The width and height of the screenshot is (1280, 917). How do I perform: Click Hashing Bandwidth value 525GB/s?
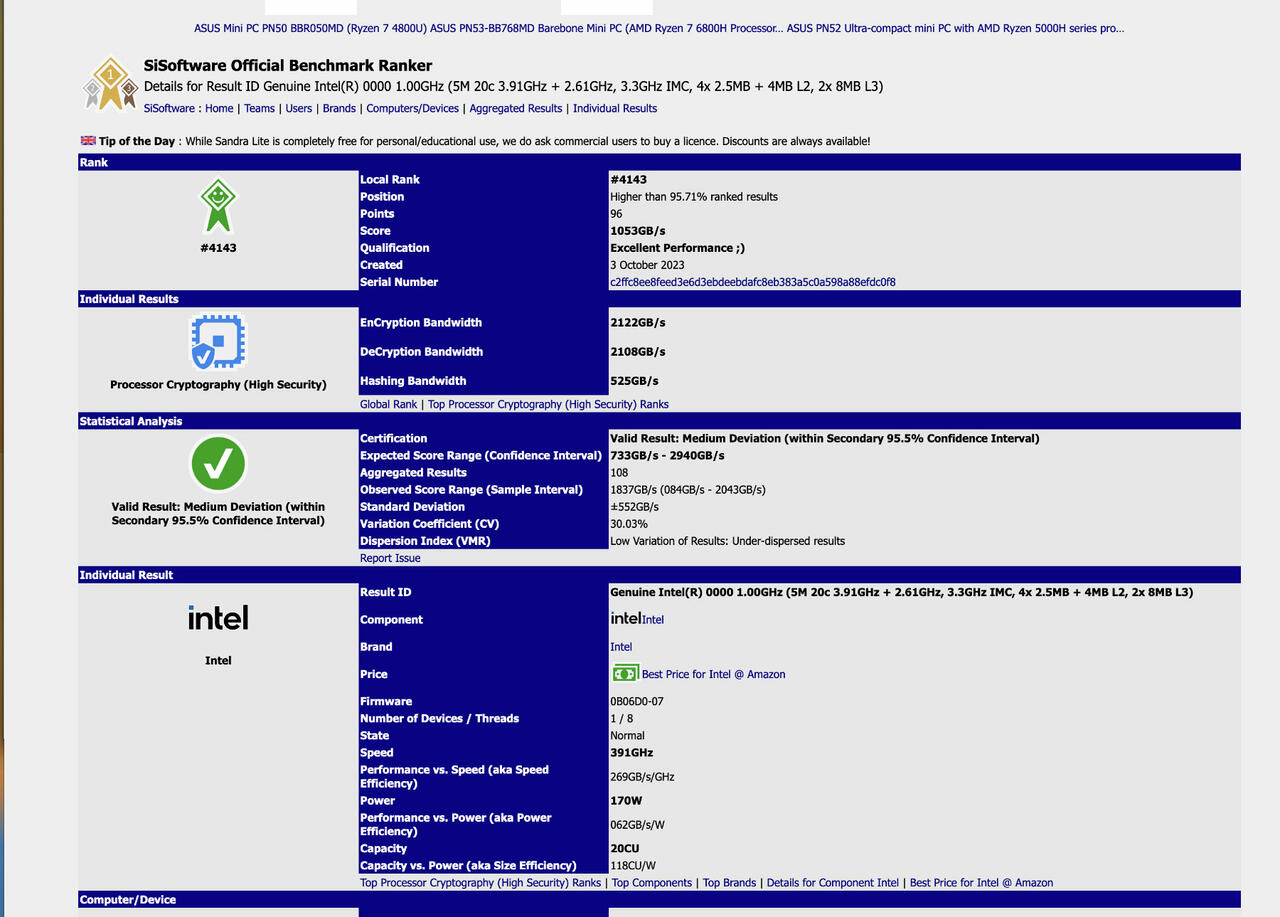click(x=634, y=381)
